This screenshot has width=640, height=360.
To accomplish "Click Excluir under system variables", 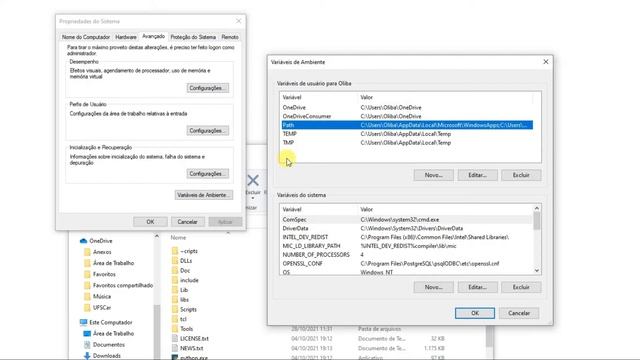I will pyautogui.click(x=521, y=287).
